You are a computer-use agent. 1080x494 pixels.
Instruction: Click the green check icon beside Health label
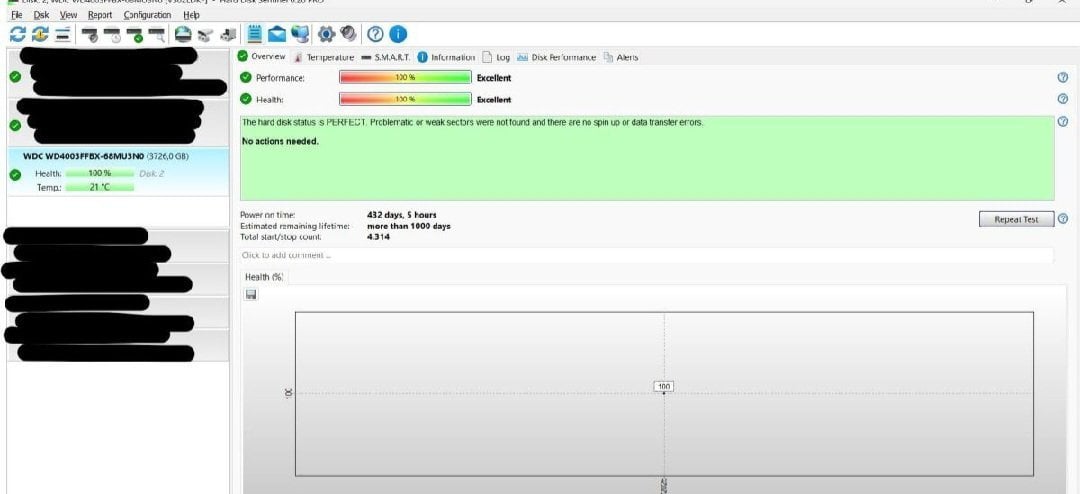[245, 99]
